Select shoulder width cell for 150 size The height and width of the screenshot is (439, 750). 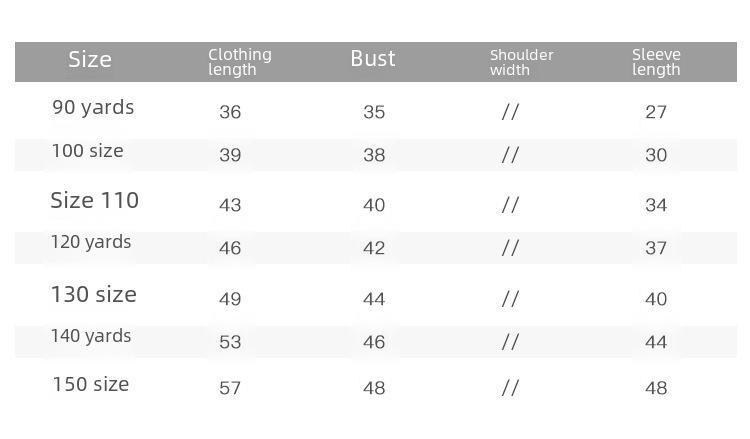pyautogui.click(x=510, y=388)
